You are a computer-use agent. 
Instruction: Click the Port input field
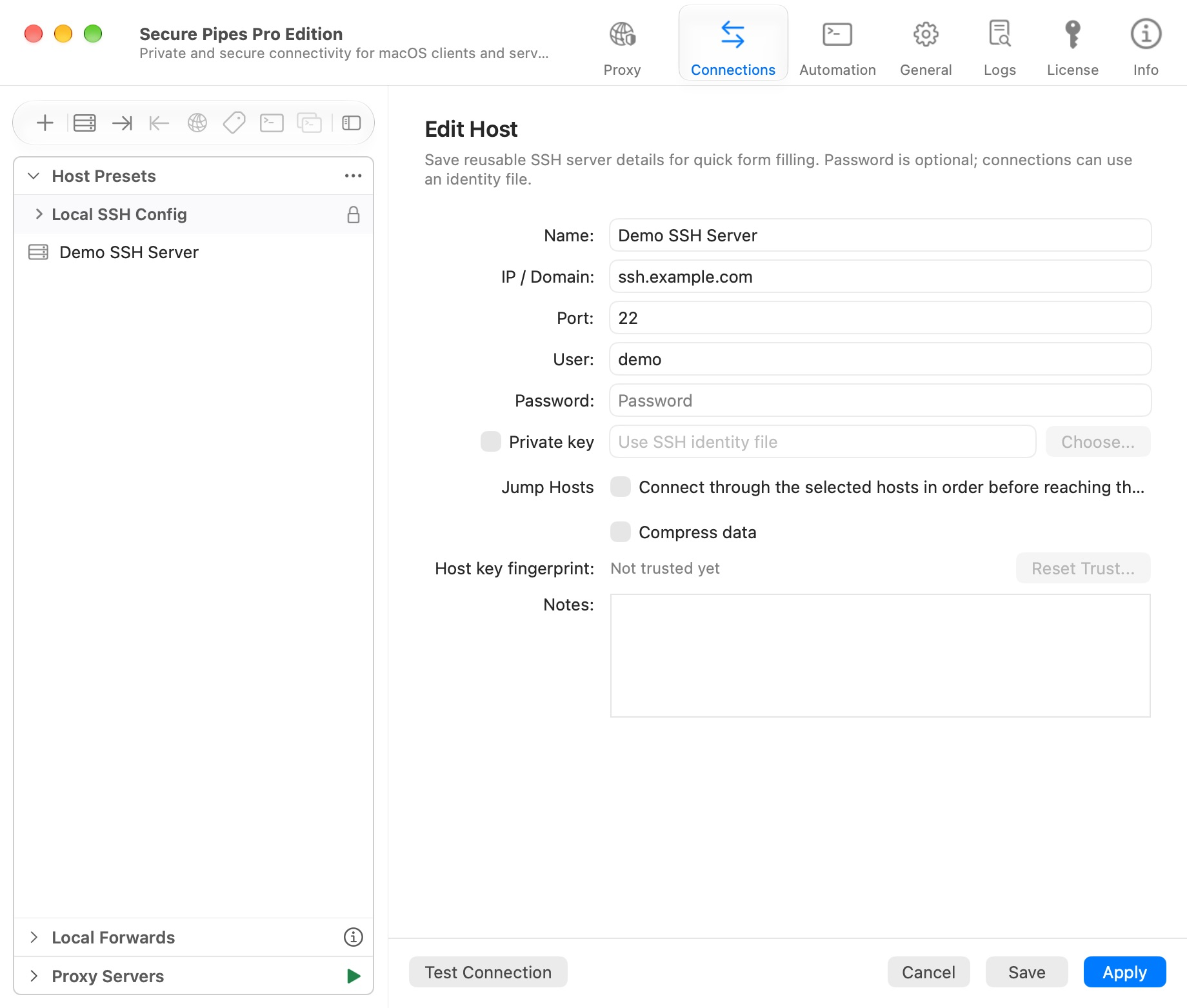(x=881, y=318)
